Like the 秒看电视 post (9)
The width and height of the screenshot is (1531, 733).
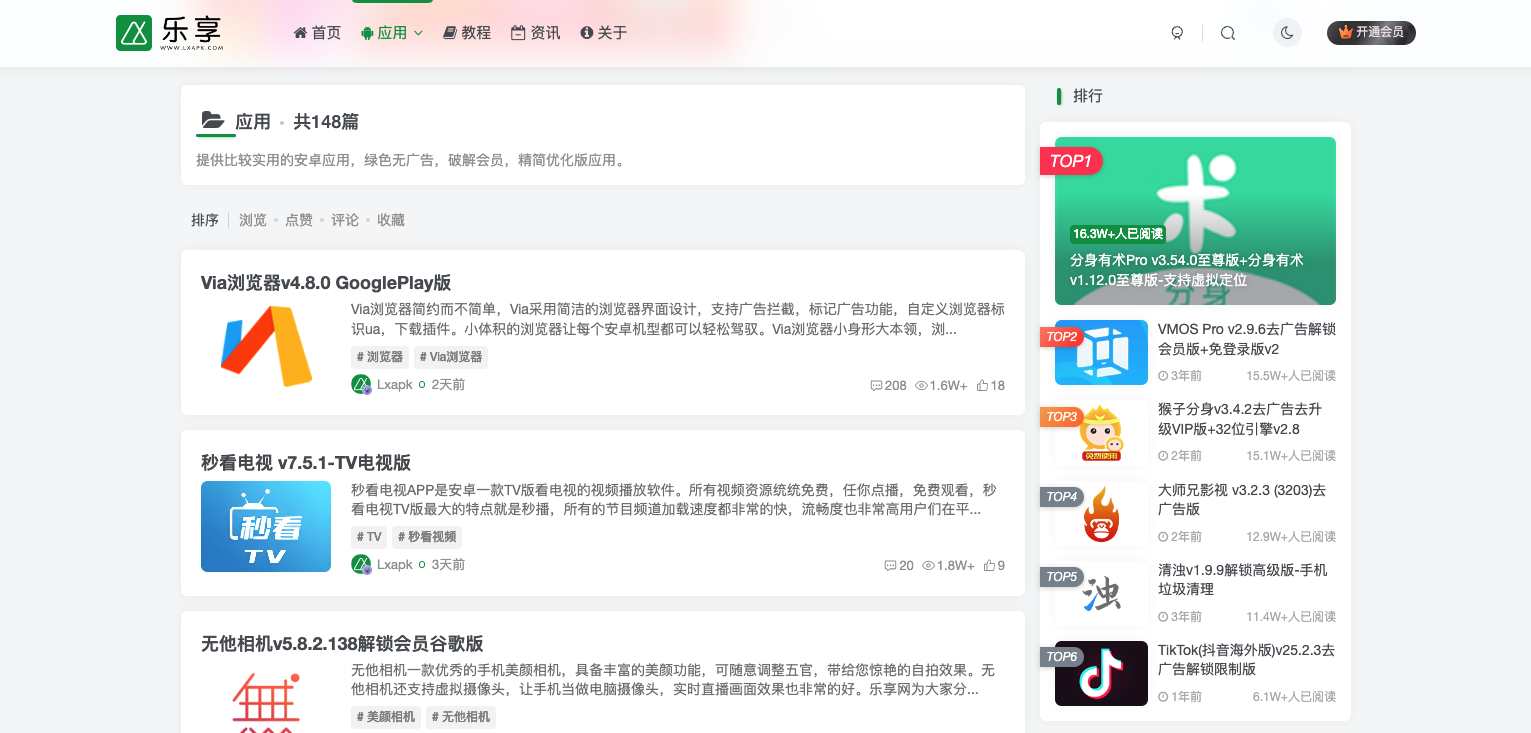click(994, 565)
